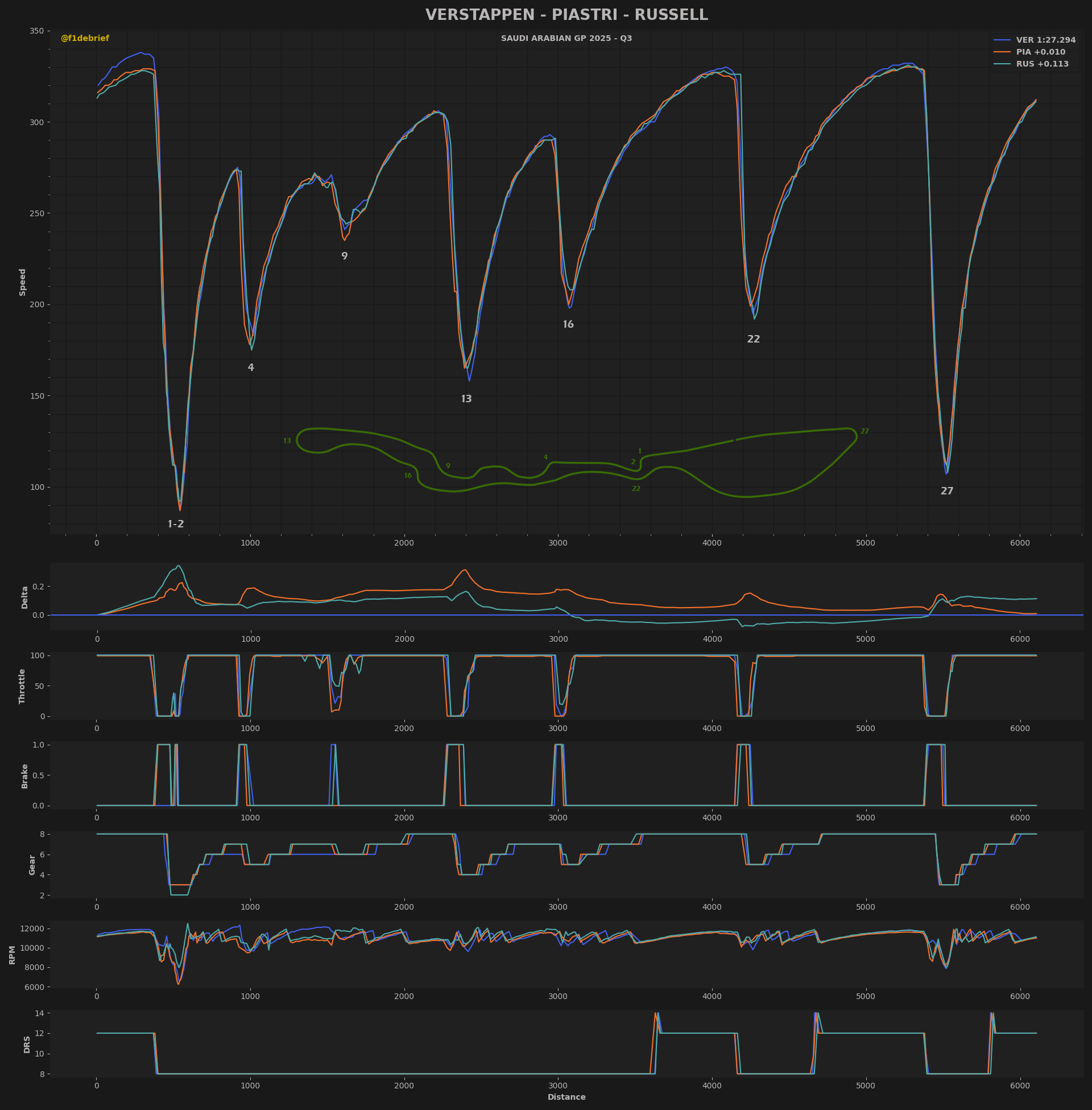This screenshot has height=1110, width=1092.
Task: Click the Gear y-axis label
Action: (x=32, y=865)
